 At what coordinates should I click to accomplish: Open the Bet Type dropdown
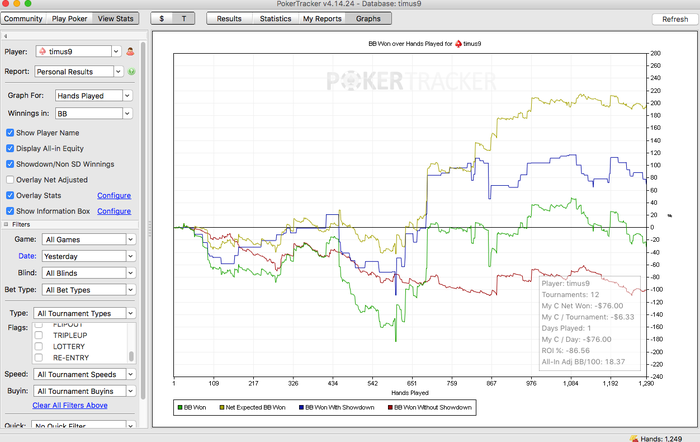click(x=88, y=290)
